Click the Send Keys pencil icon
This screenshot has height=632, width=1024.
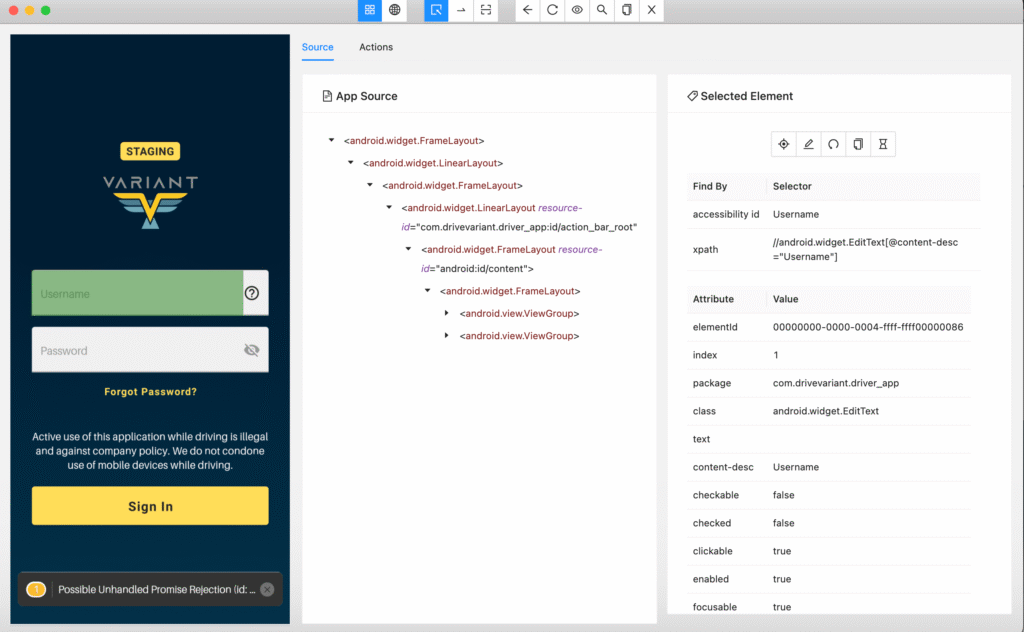click(x=809, y=144)
